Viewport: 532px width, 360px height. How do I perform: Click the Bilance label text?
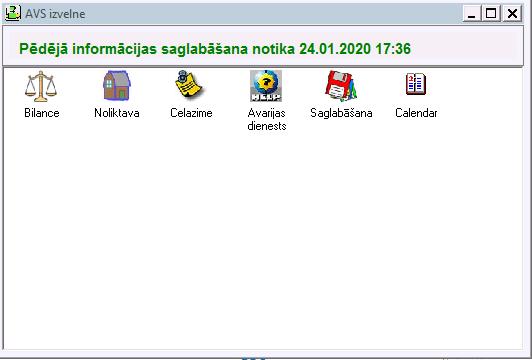42,113
